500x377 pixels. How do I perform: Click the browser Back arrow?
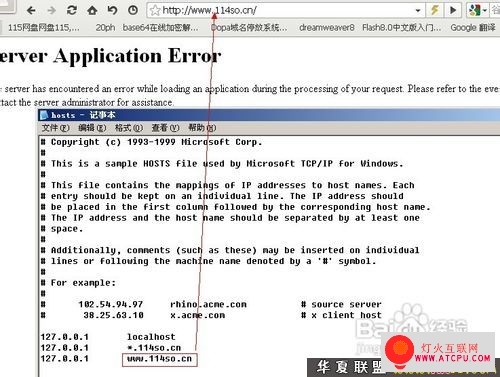(31, 11)
